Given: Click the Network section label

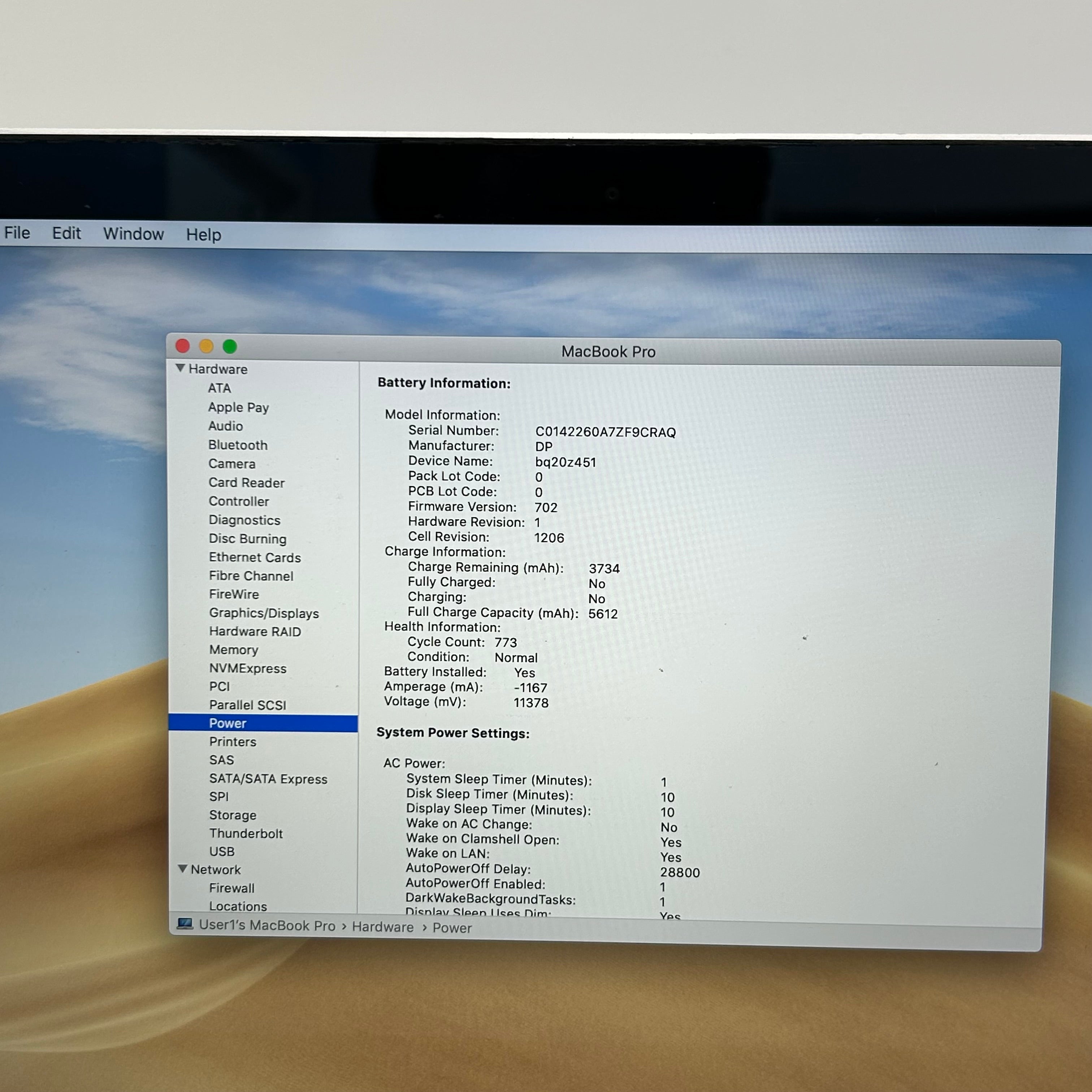Looking at the screenshot, I should pos(216,870).
